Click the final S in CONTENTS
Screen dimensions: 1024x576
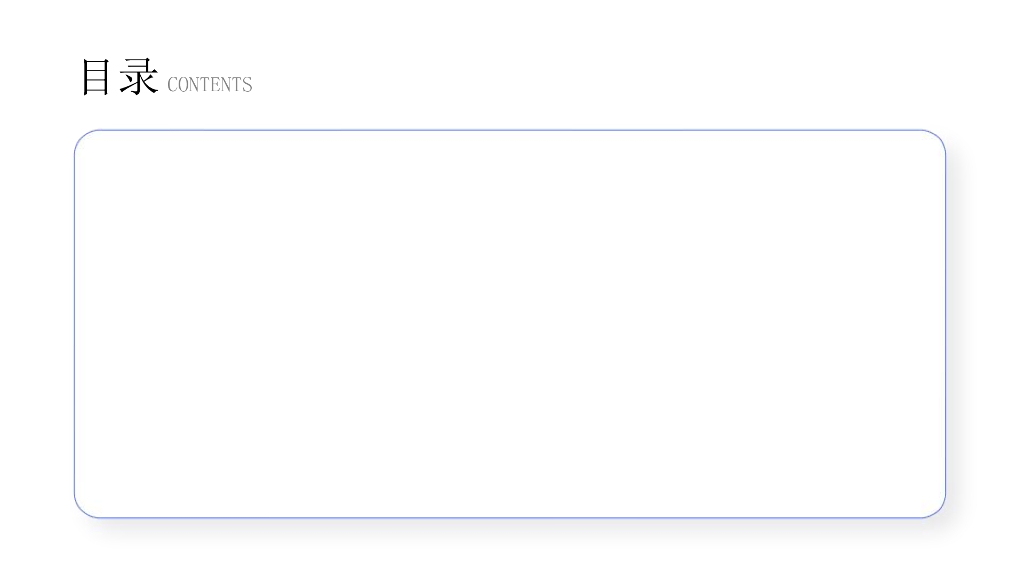(247, 85)
